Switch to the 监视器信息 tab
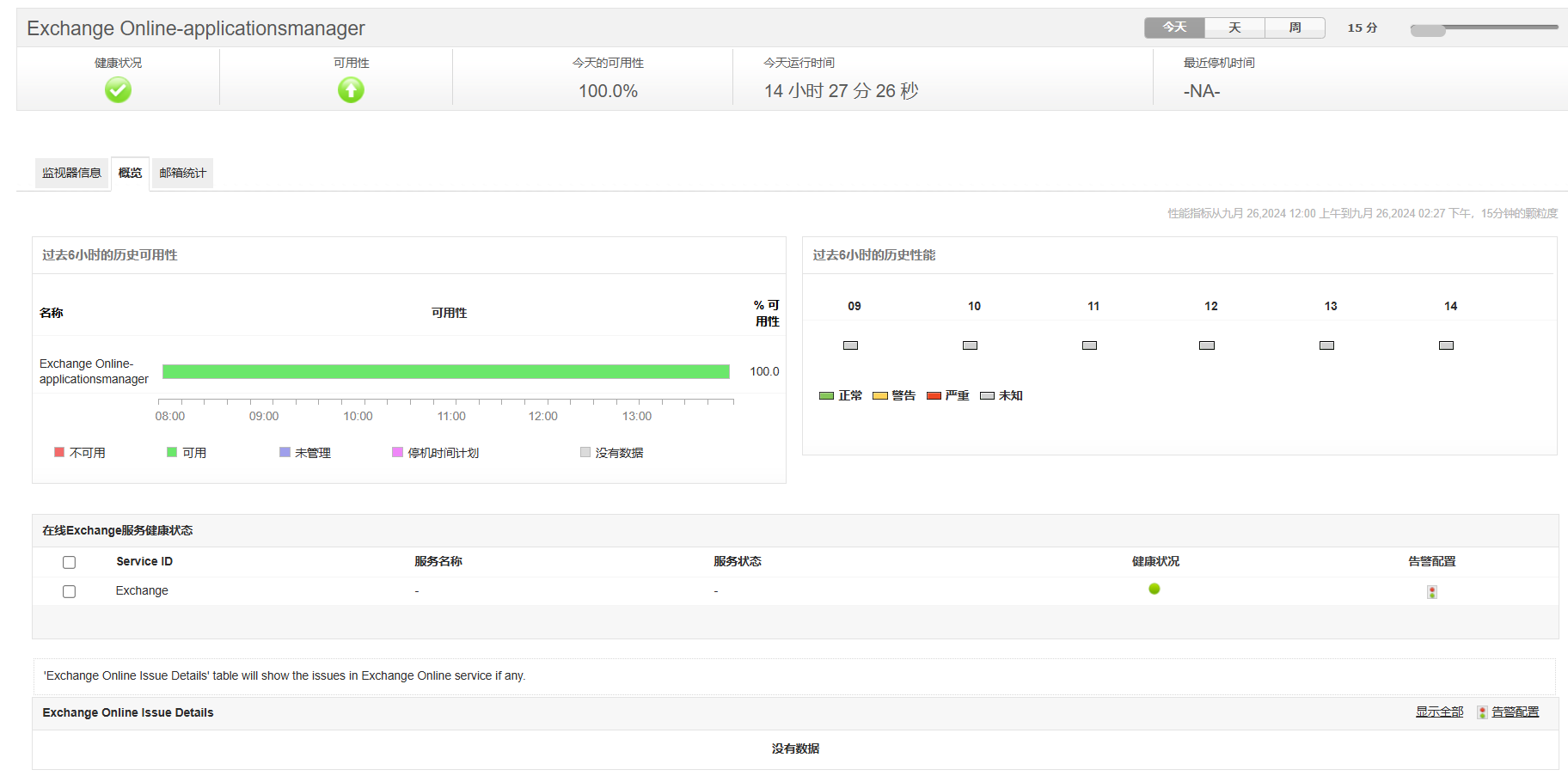 point(71,173)
